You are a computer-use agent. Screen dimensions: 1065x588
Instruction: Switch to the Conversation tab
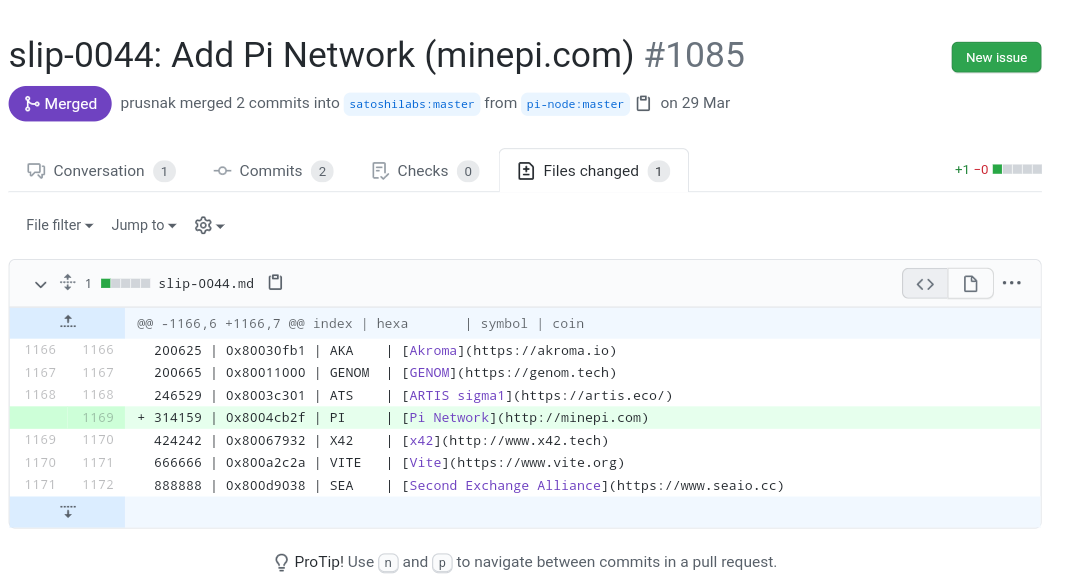click(100, 171)
